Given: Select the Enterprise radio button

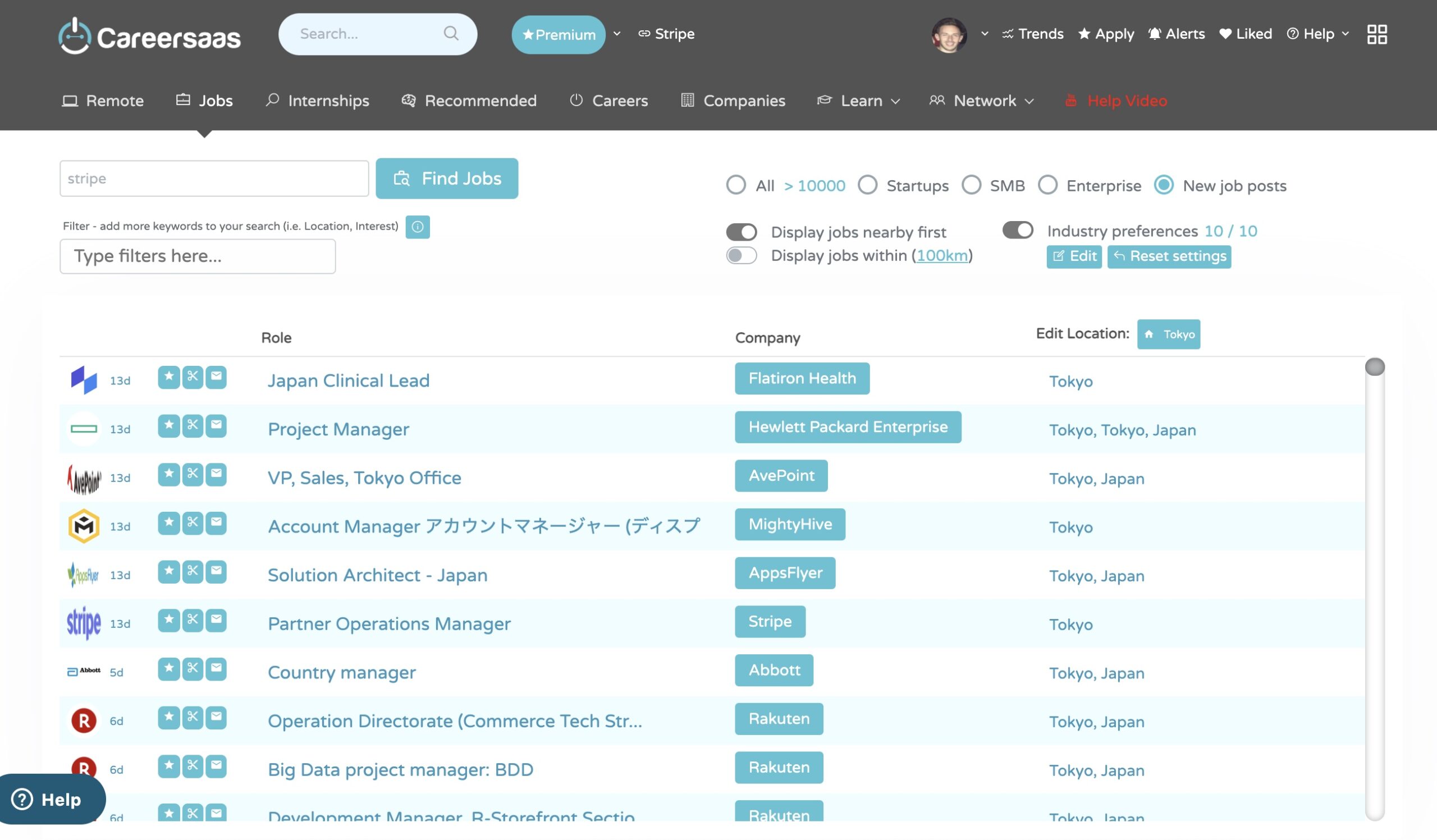Looking at the screenshot, I should [1047, 185].
